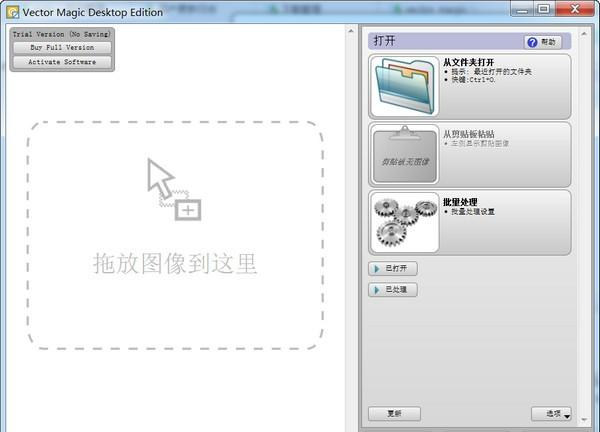Viewport: 600px width, 432px height.
Task: Click the Vector Magic title bar icon
Action: coord(13,12)
